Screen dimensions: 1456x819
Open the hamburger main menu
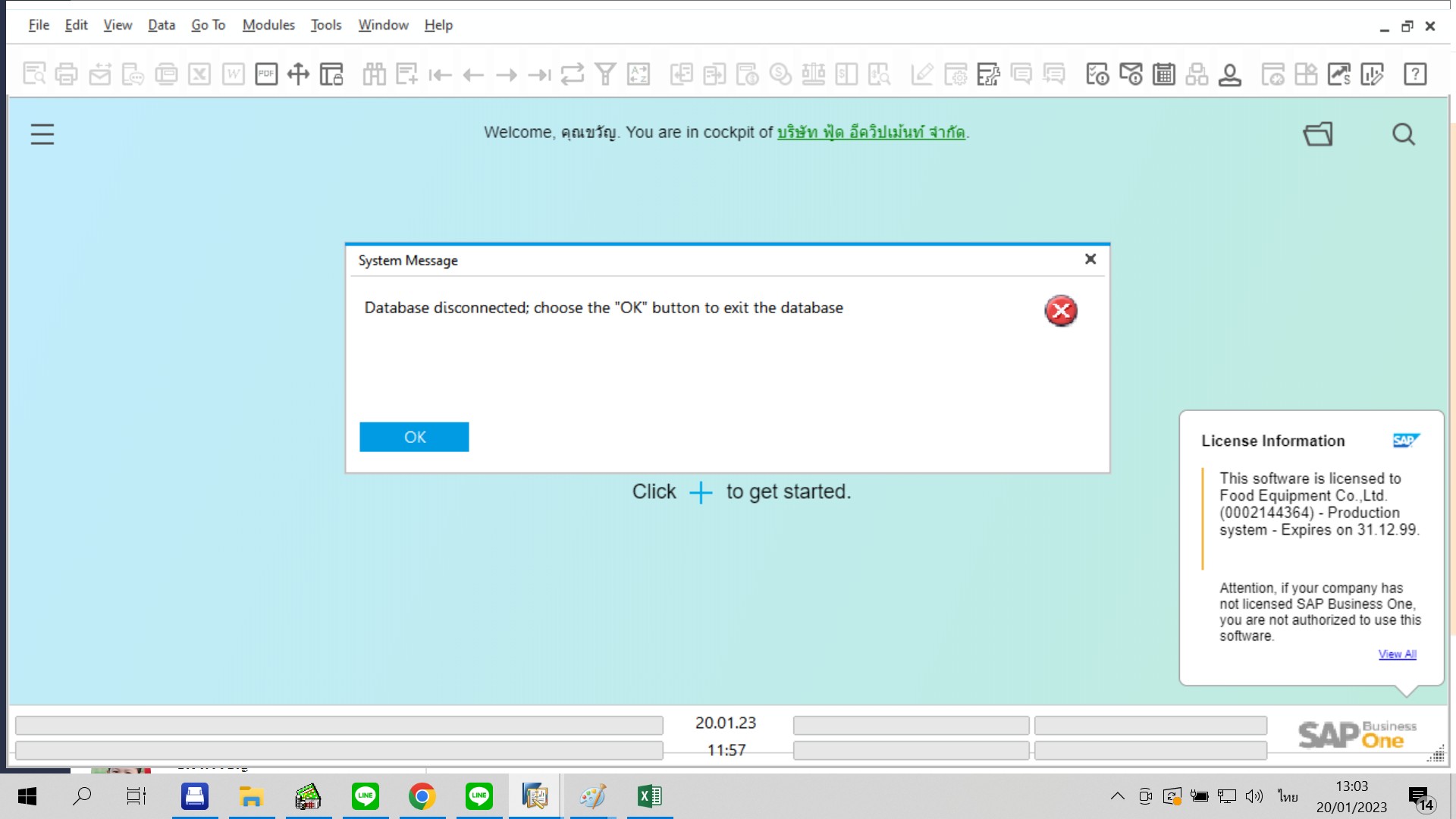tap(42, 134)
